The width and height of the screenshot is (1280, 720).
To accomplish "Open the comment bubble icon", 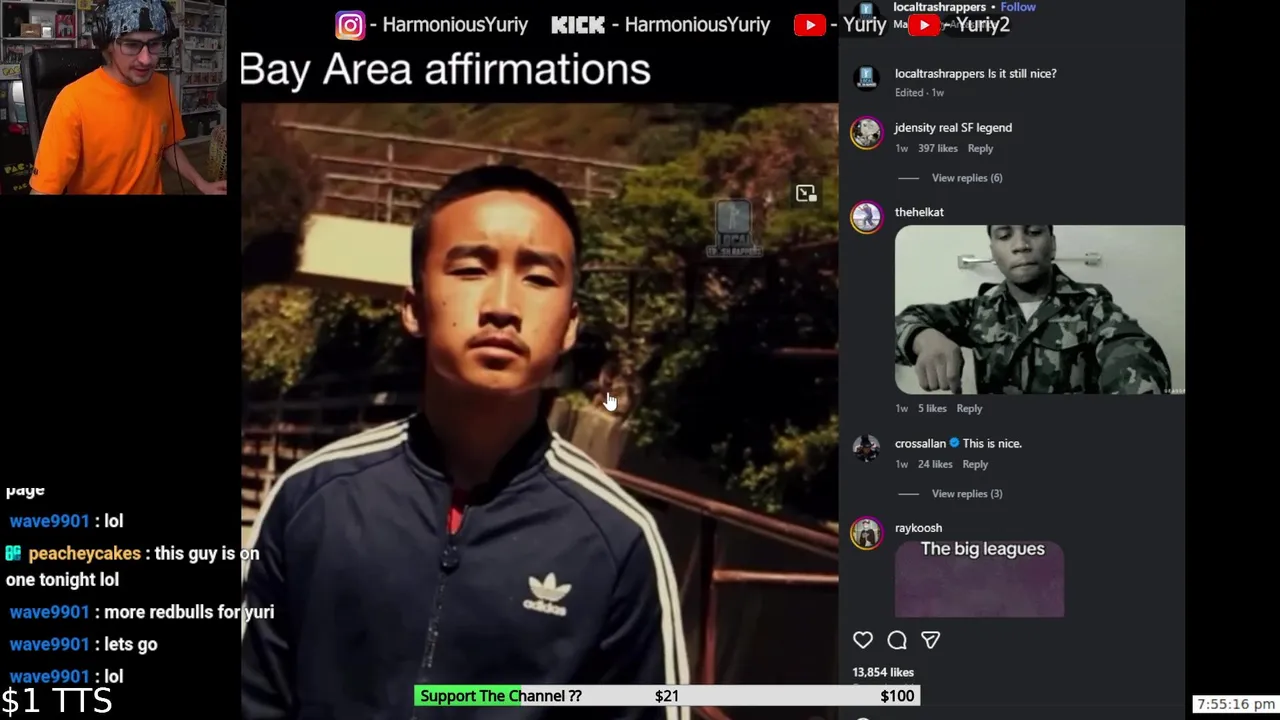I will 897,640.
